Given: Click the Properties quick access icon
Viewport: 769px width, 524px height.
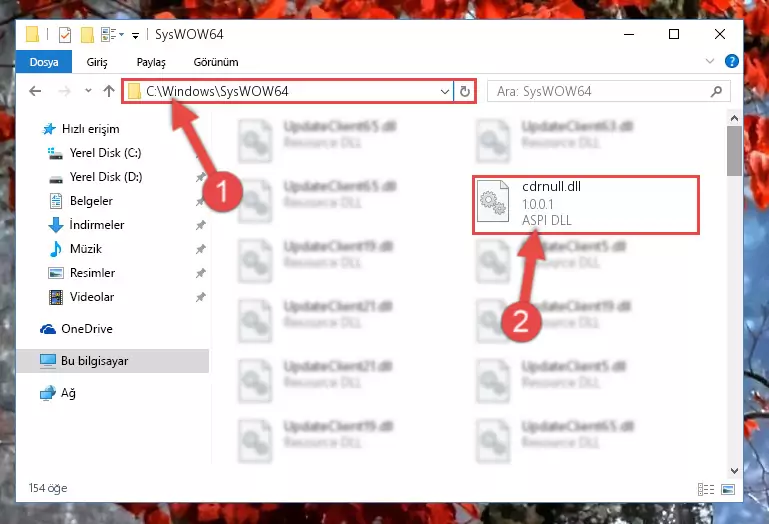Looking at the screenshot, I should (65, 35).
